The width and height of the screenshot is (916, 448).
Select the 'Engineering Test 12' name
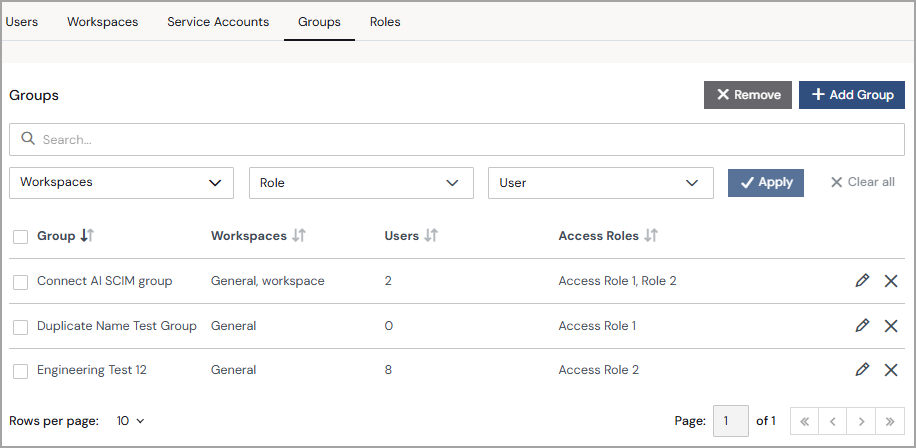pos(92,370)
